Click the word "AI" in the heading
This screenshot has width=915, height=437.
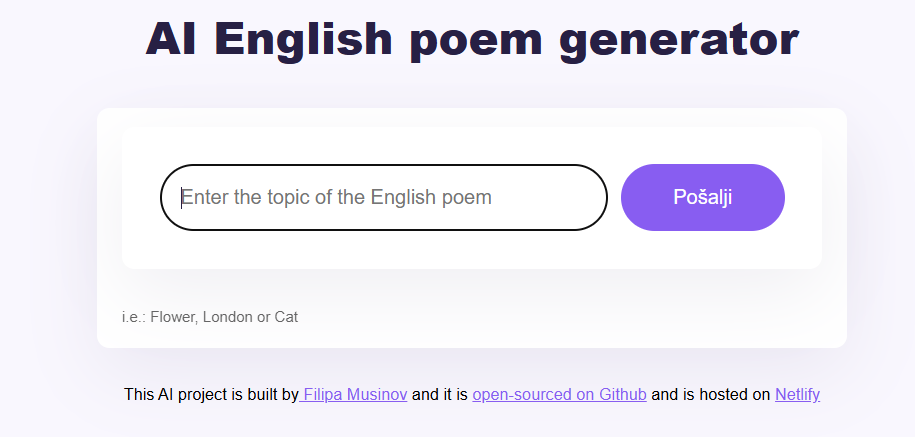pos(171,40)
